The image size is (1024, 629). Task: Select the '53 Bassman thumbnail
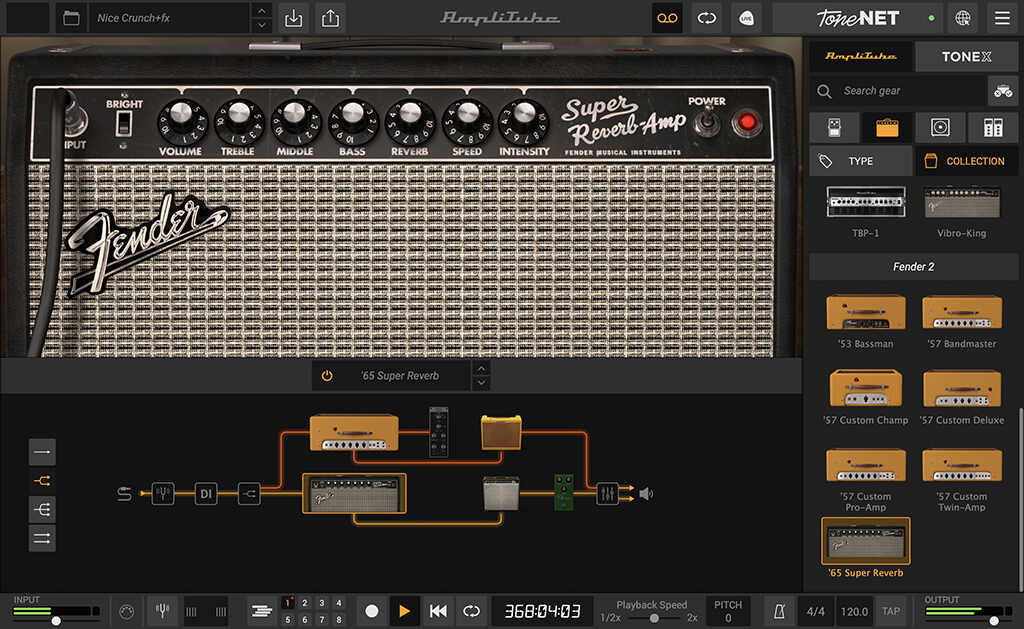pos(865,313)
